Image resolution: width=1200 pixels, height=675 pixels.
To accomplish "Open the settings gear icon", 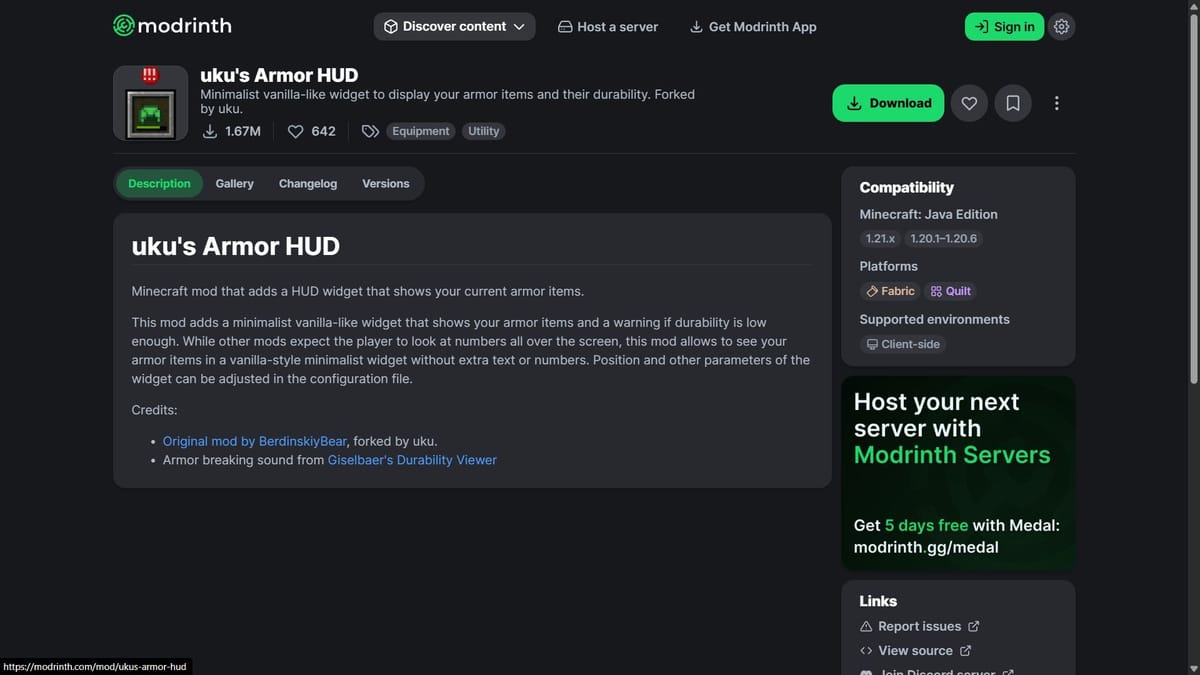I will pyautogui.click(x=1062, y=27).
